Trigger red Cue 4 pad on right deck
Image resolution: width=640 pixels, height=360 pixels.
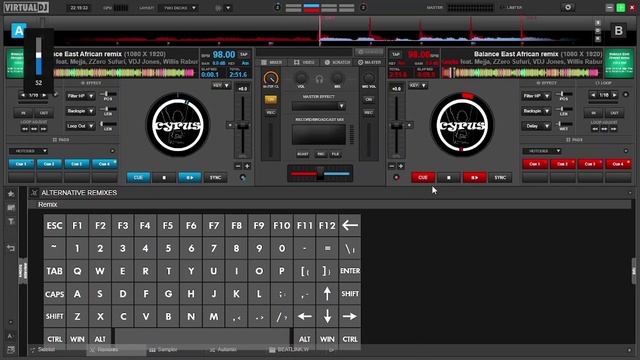click(x=618, y=164)
